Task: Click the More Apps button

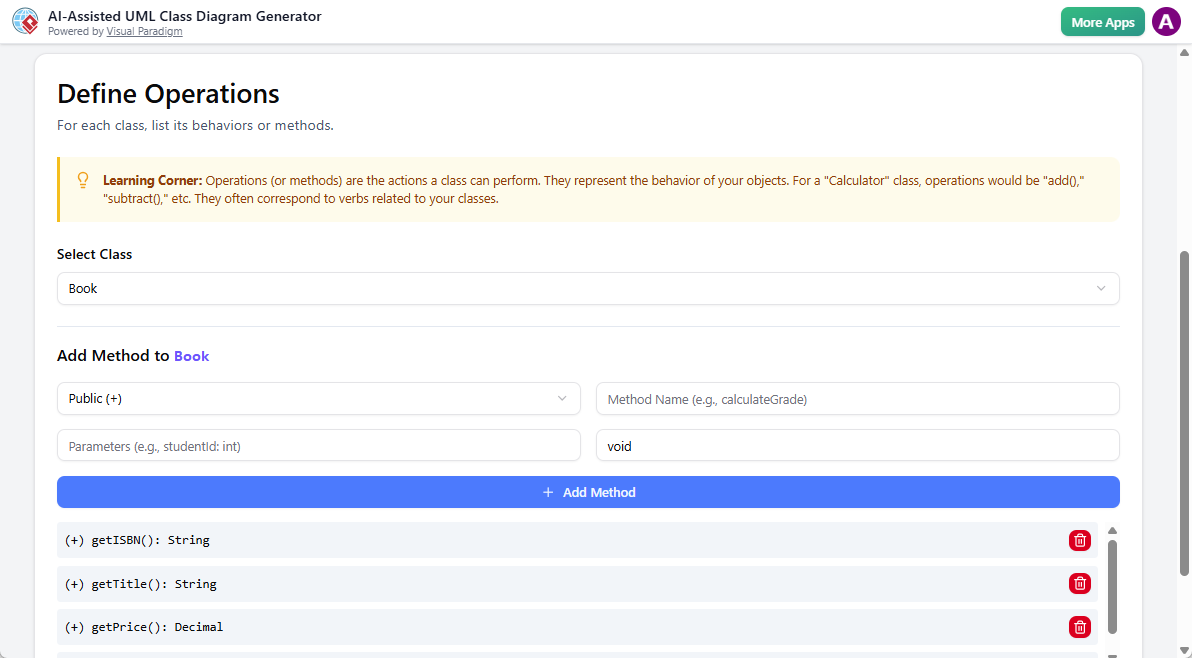Action: tap(1102, 20)
